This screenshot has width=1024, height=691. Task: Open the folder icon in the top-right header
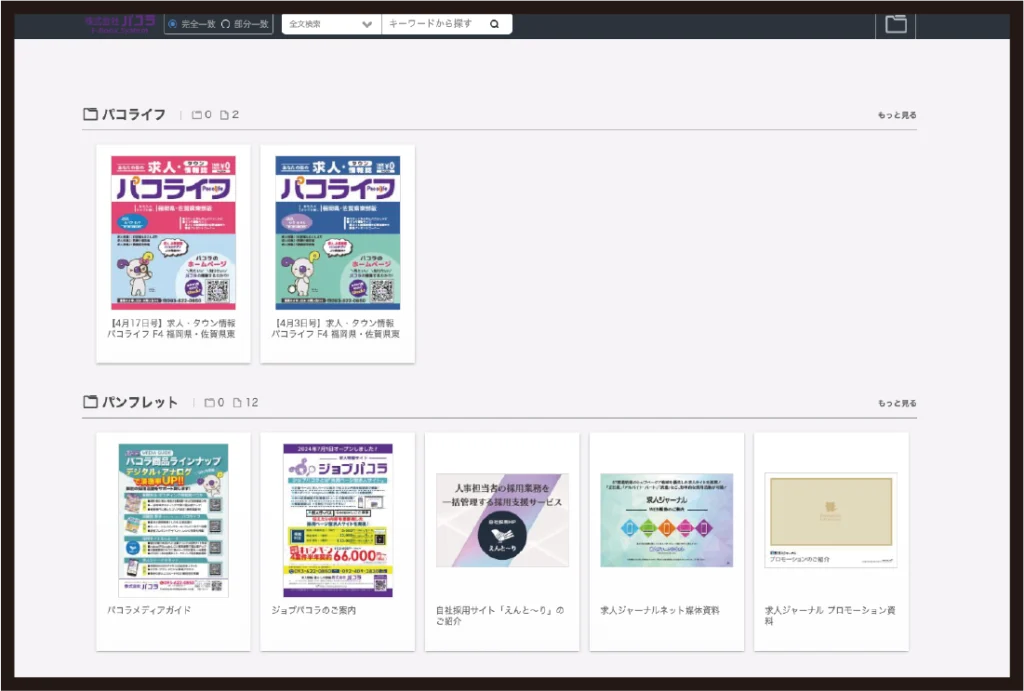895,24
